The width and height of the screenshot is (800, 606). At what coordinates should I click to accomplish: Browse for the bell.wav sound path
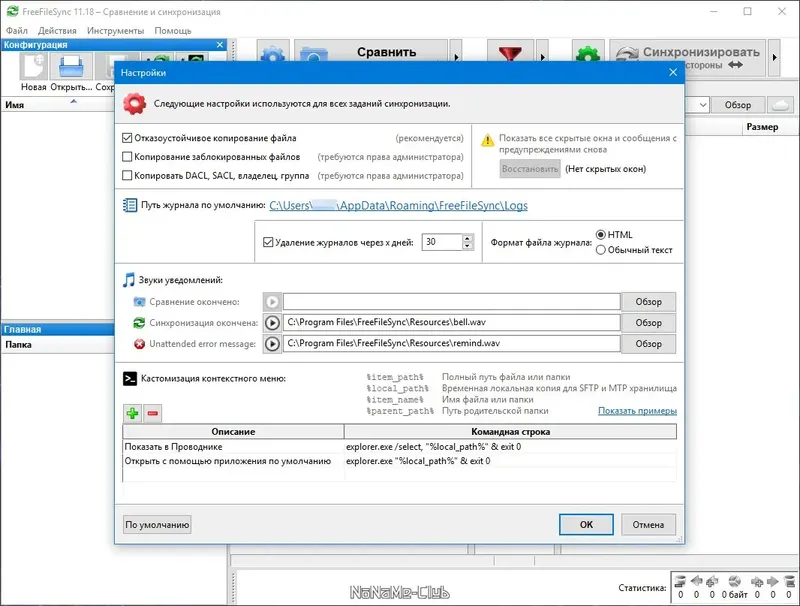pyautogui.click(x=648, y=323)
